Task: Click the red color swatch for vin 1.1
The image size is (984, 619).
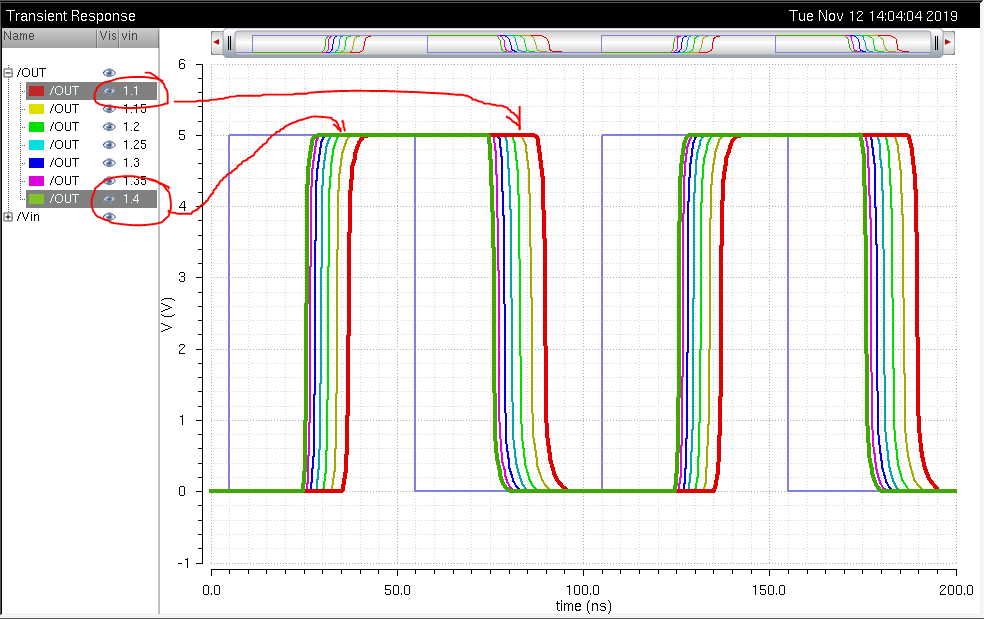Action: pyautogui.click(x=36, y=91)
